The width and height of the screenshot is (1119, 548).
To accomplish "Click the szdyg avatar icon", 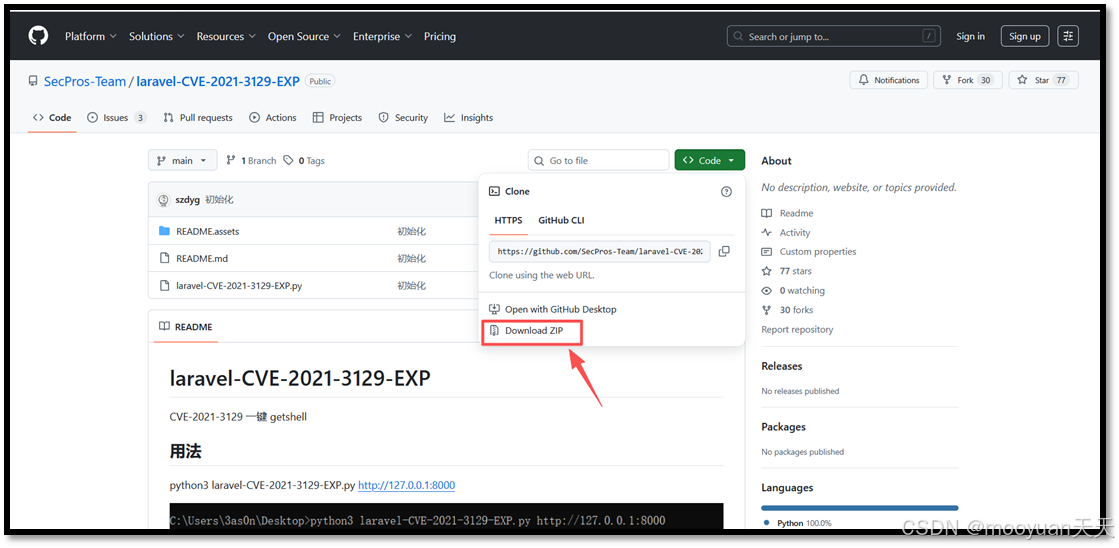I will pyautogui.click(x=163, y=200).
